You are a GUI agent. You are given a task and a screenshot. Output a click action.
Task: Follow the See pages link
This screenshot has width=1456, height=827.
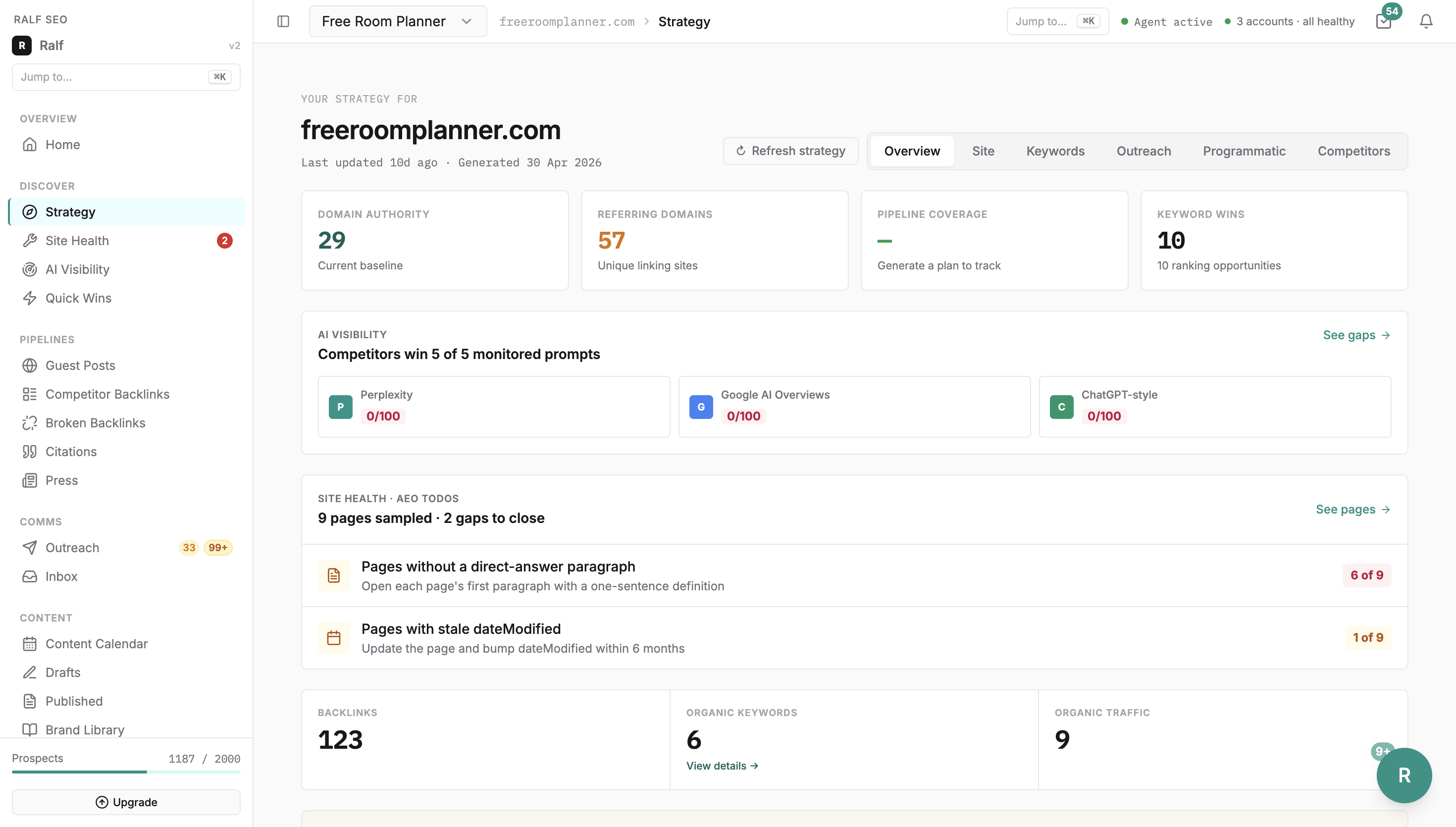(1353, 510)
